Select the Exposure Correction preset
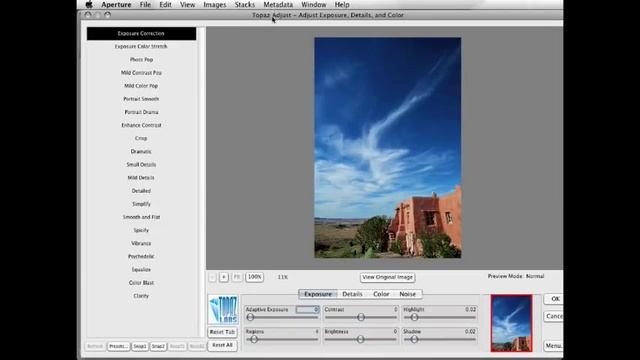Image resolution: width=640 pixels, height=360 pixels. (x=141, y=33)
